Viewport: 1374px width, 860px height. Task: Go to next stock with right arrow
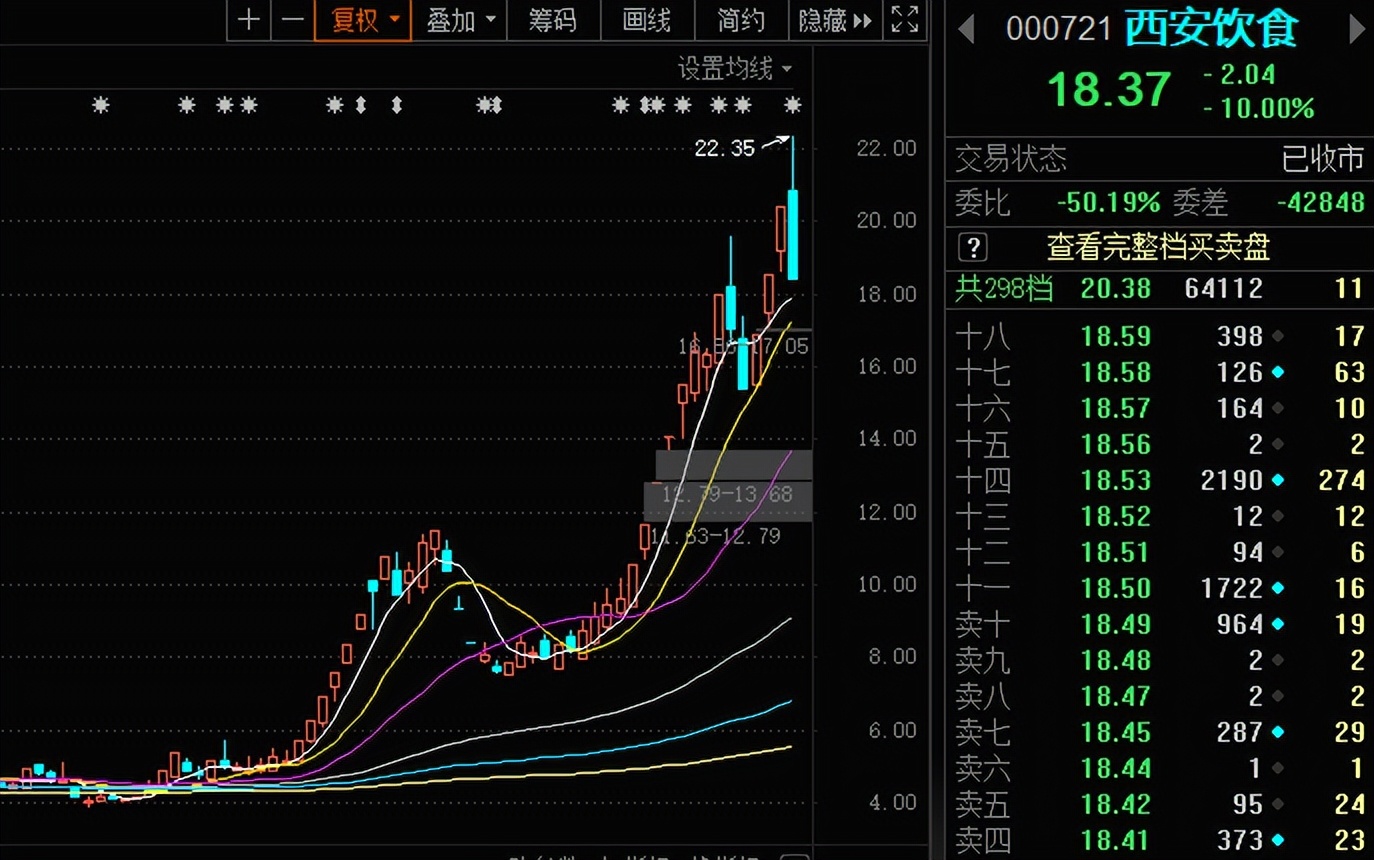1357,29
